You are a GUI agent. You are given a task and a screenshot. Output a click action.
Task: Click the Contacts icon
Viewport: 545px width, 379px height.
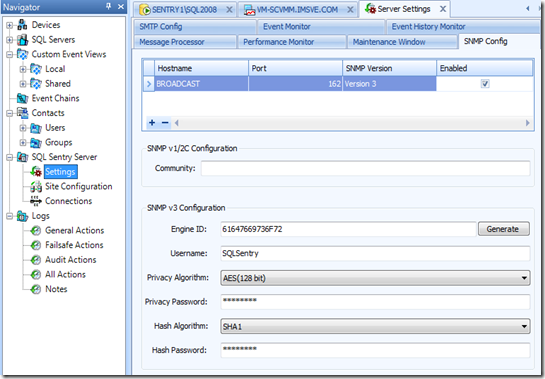(x=23, y=113)
